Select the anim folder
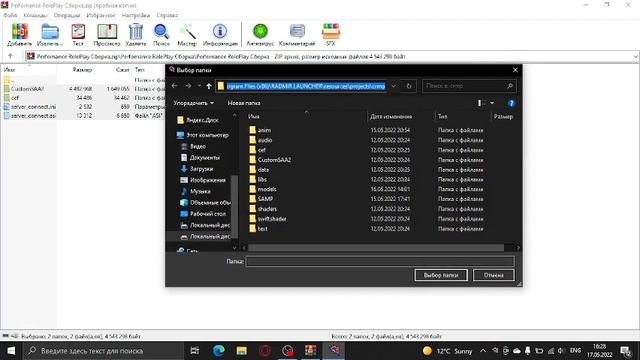The image size is (640, 360). tap(264, 130)
